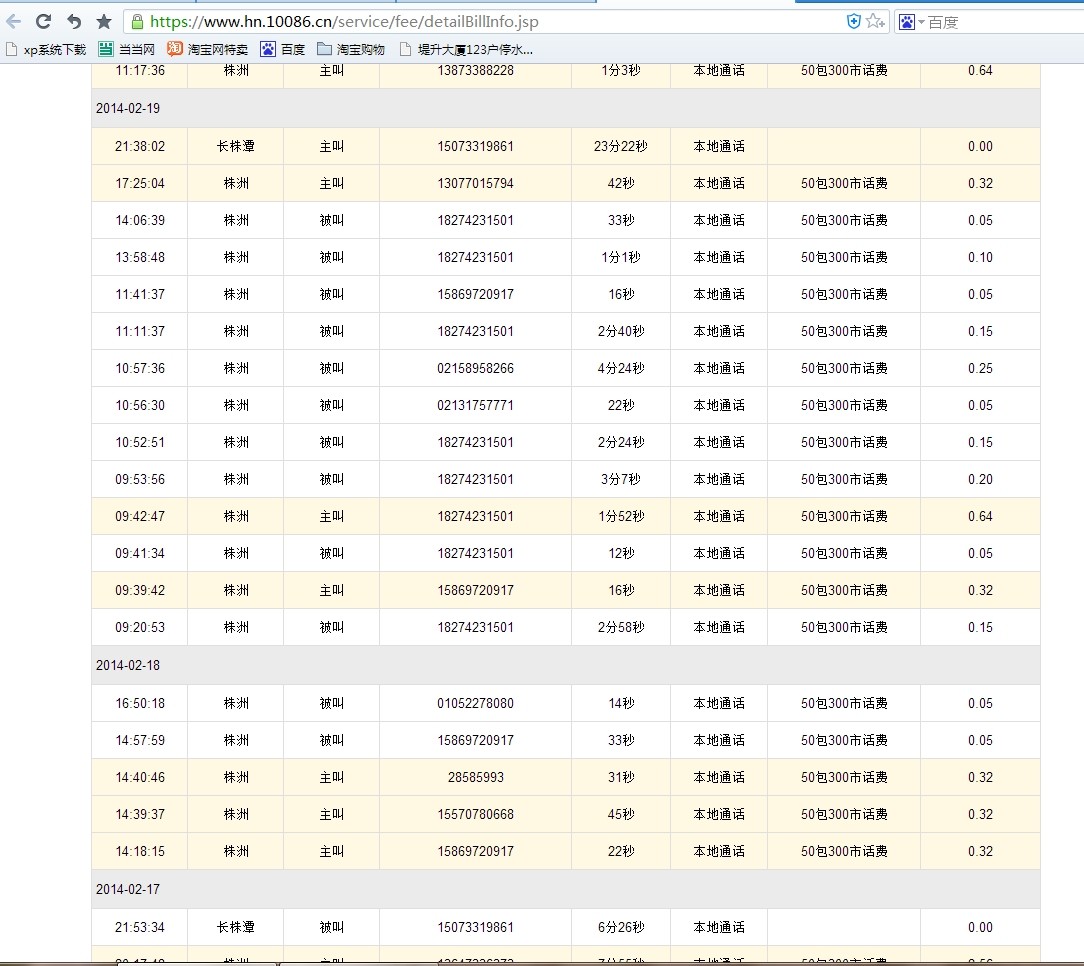Click the shield icon in address bar

[853, 21]
